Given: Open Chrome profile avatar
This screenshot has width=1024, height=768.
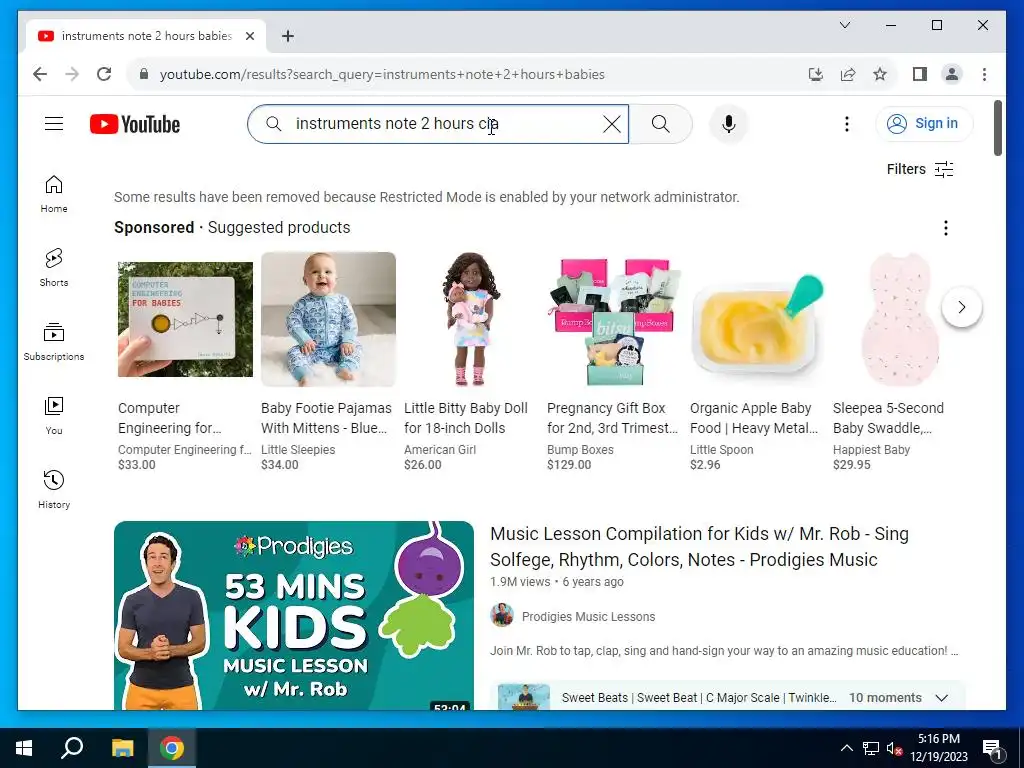Looking at the screenshot, I should (x=952, y=74).
